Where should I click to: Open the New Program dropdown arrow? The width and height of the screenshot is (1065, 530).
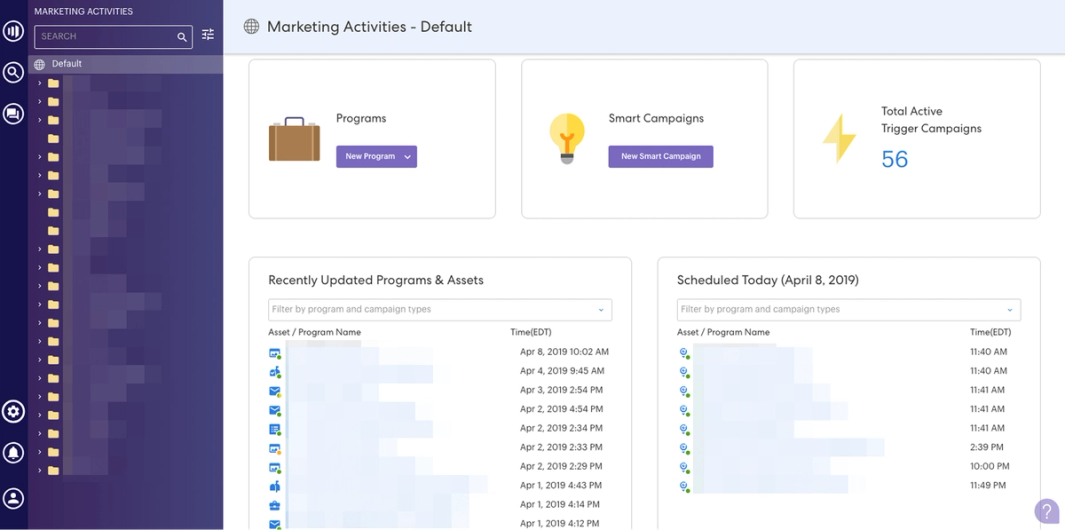coord(408,157)
